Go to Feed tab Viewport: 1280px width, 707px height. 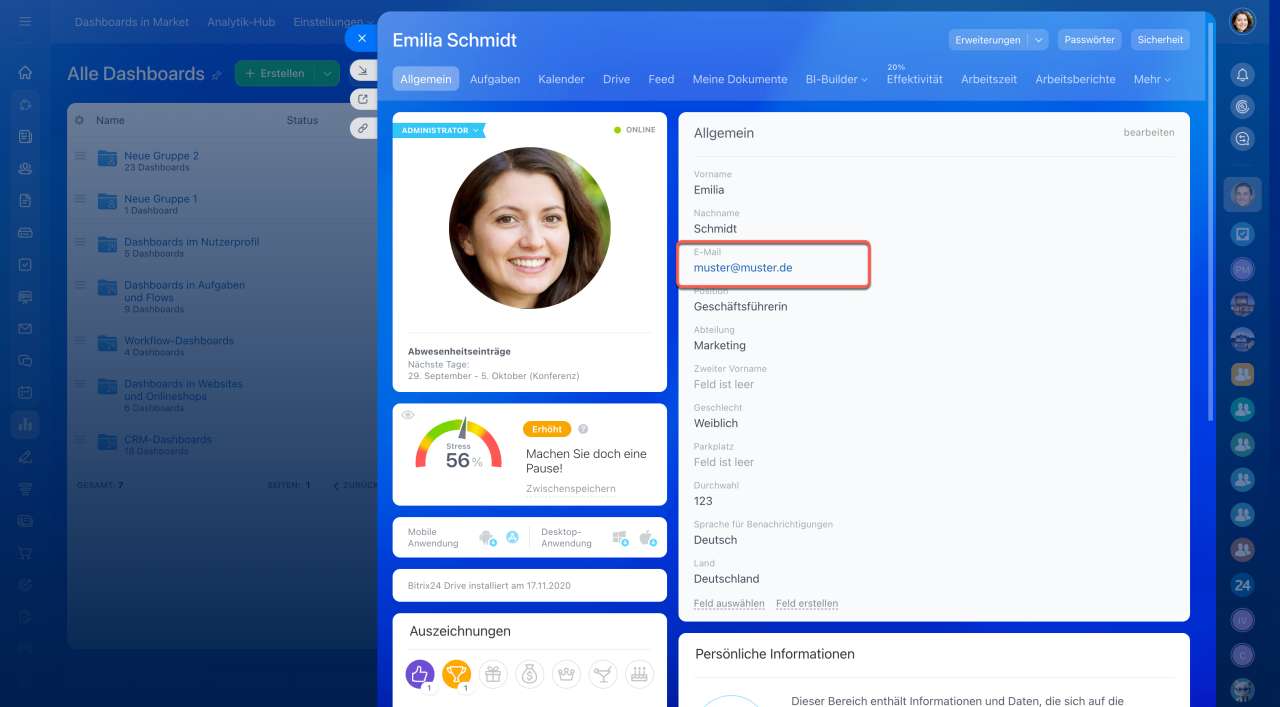pos(661,79)
